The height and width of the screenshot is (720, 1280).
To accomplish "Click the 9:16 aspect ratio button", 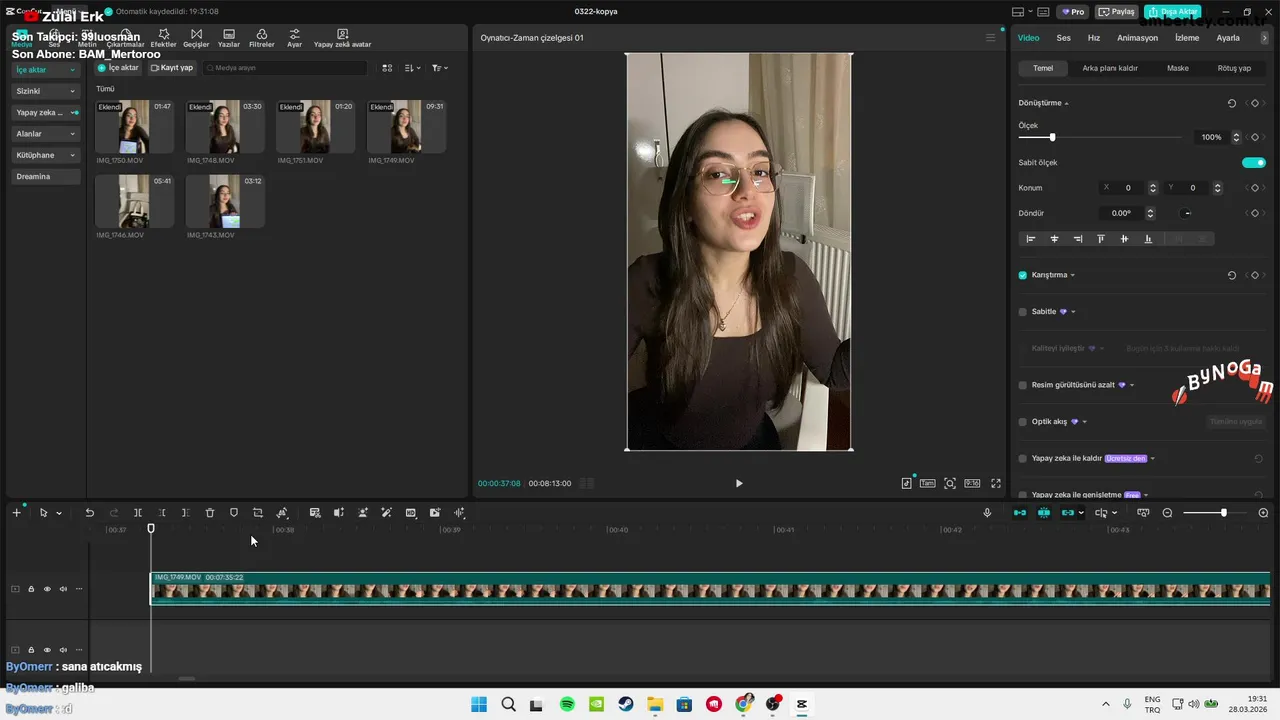I will click(x=972, y=483).
